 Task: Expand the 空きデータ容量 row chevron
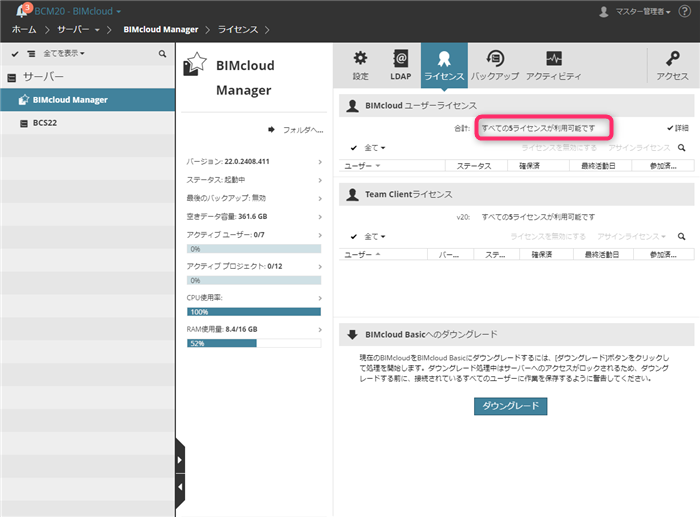pos(320,217)
